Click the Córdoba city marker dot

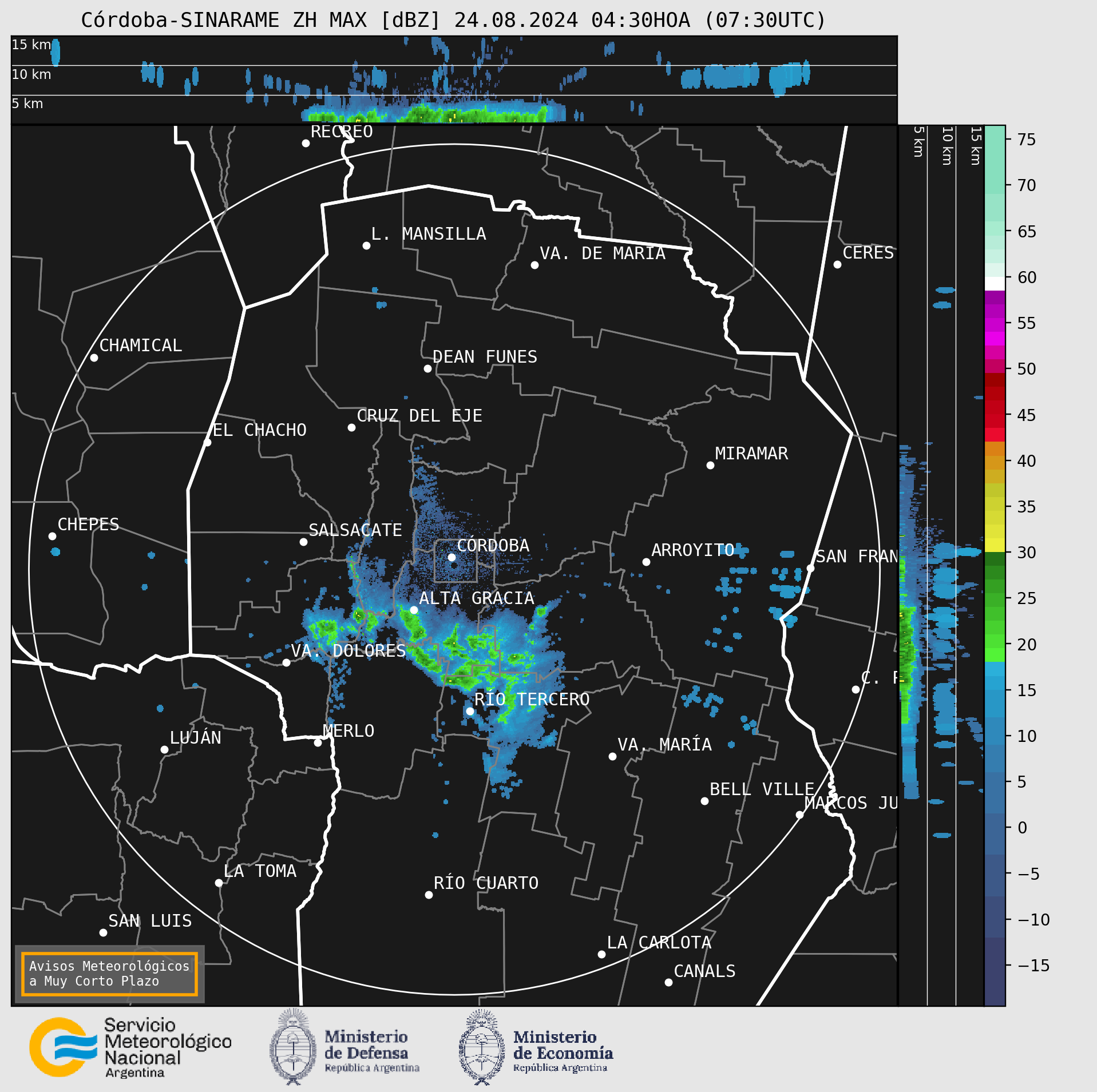coord(452,557)
